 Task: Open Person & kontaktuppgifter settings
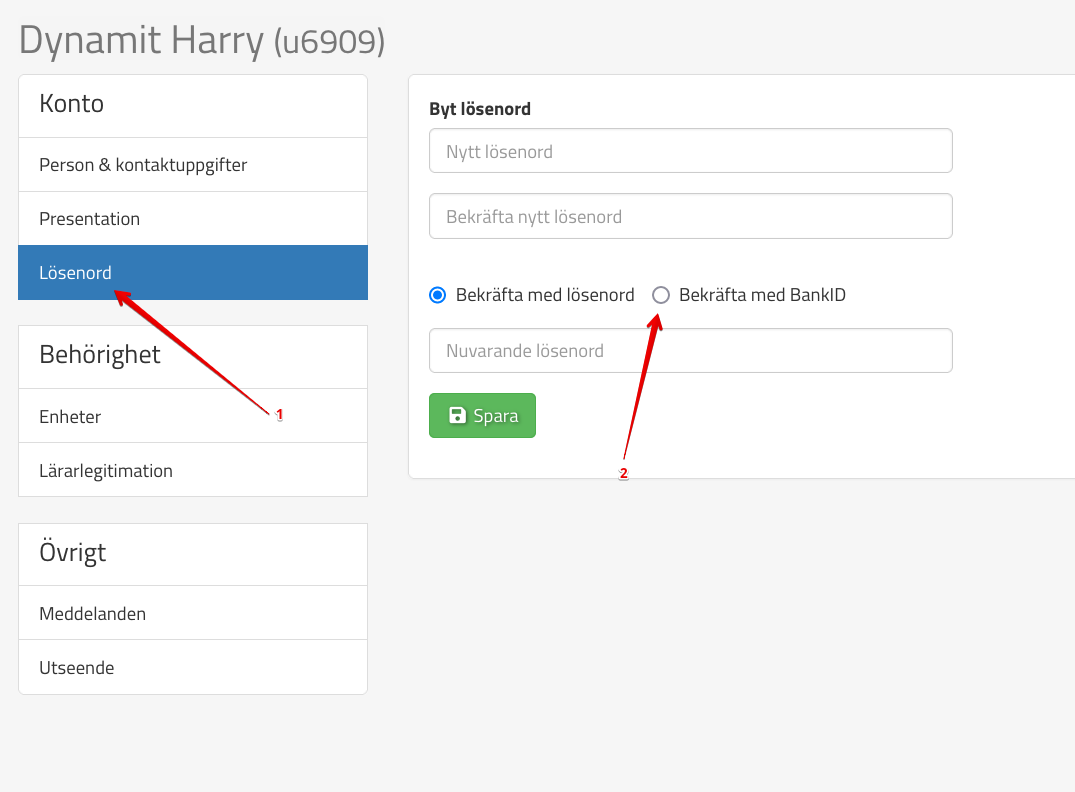point(193,165)
